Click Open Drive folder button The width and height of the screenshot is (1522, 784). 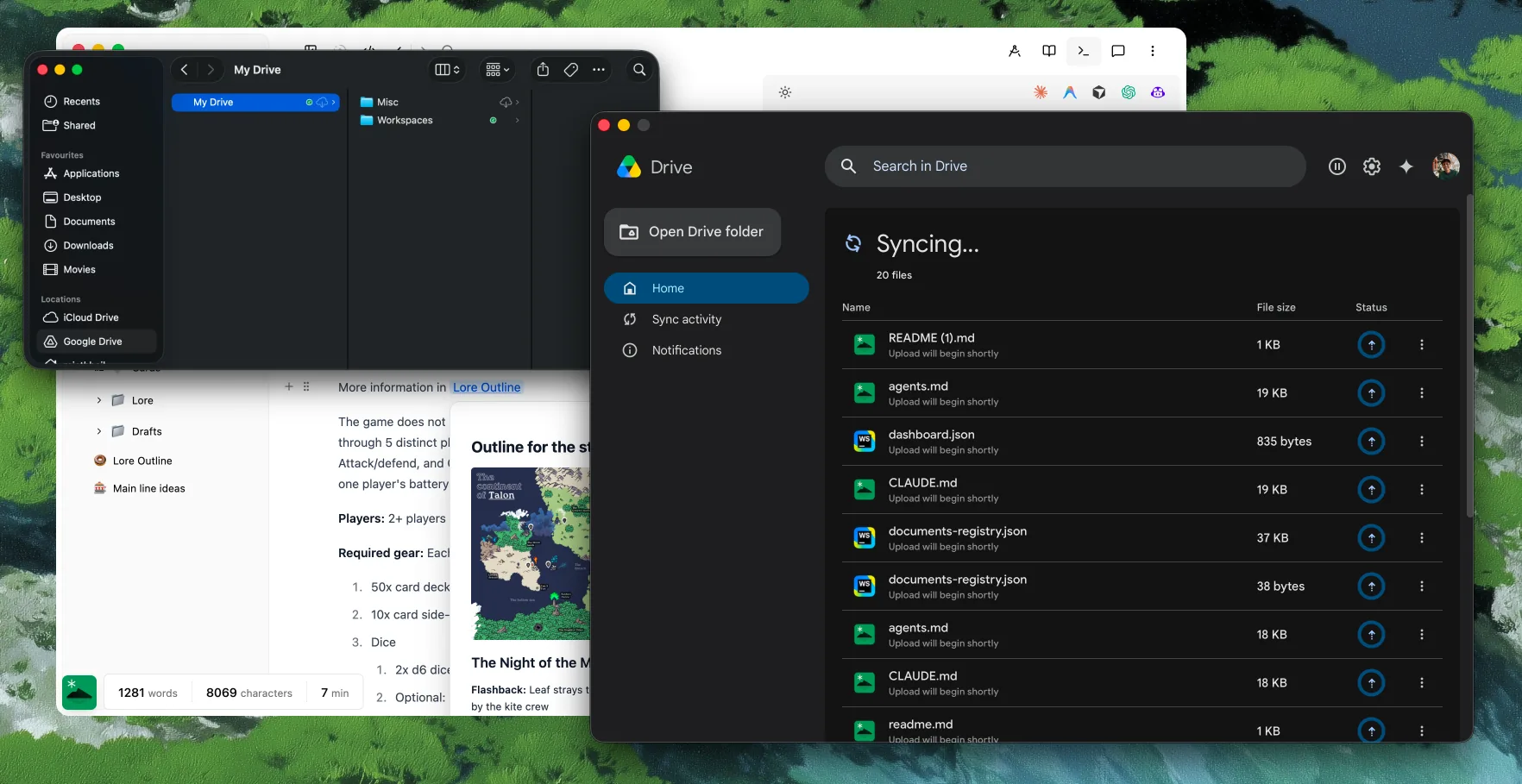(692, 232)
